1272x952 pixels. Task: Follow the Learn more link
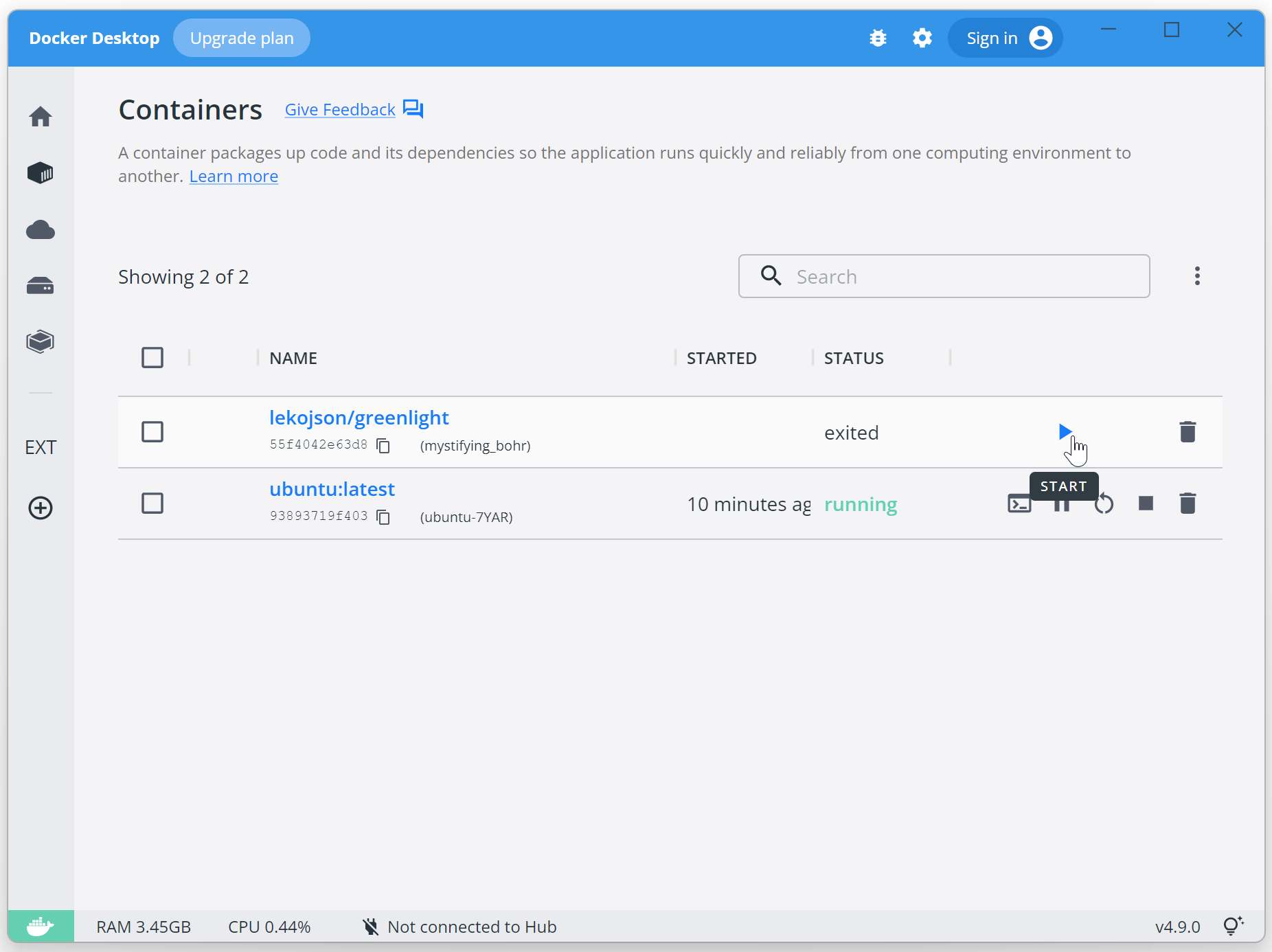tap(234, 177)
